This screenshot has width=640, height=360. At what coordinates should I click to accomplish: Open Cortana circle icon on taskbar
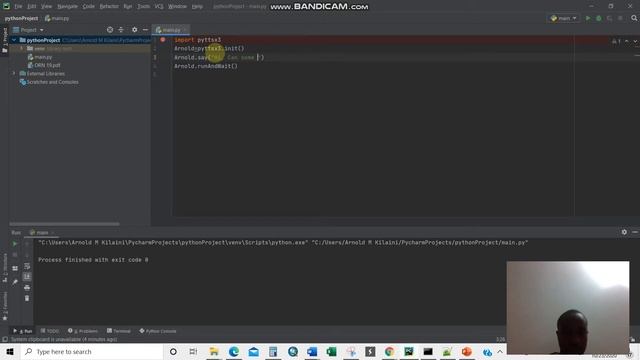173,351
